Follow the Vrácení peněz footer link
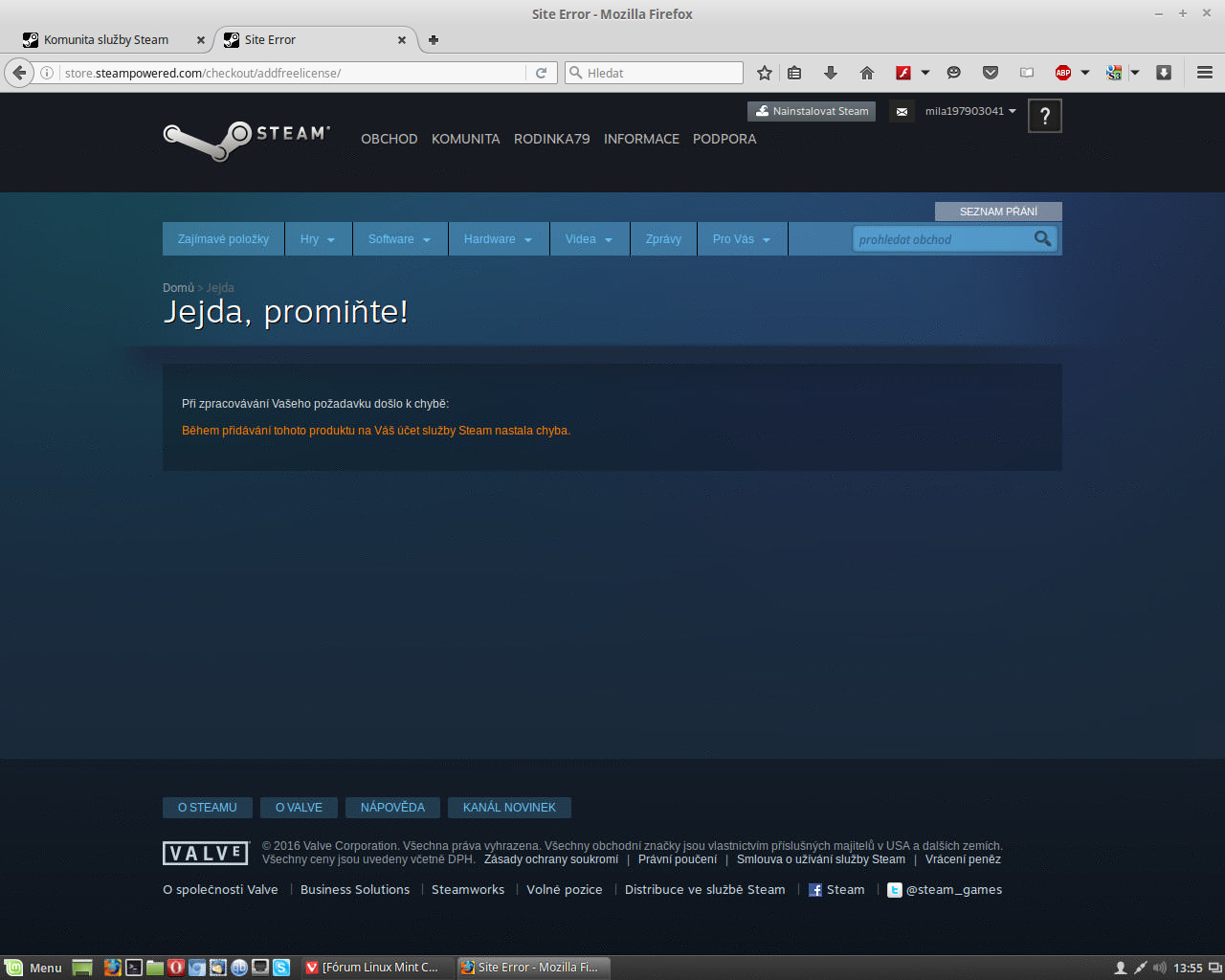This screenshot has height=980, width=1225. click(x=963, y=859)
